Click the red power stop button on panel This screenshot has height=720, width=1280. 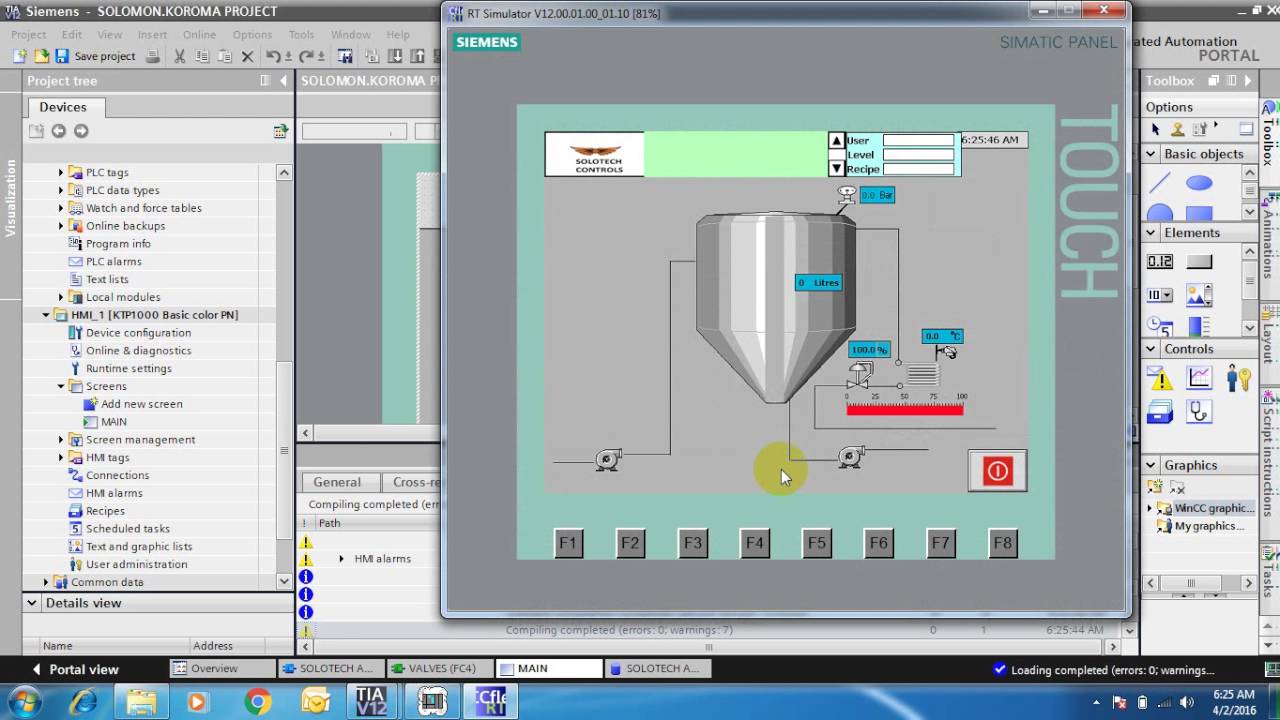[997, 471]
